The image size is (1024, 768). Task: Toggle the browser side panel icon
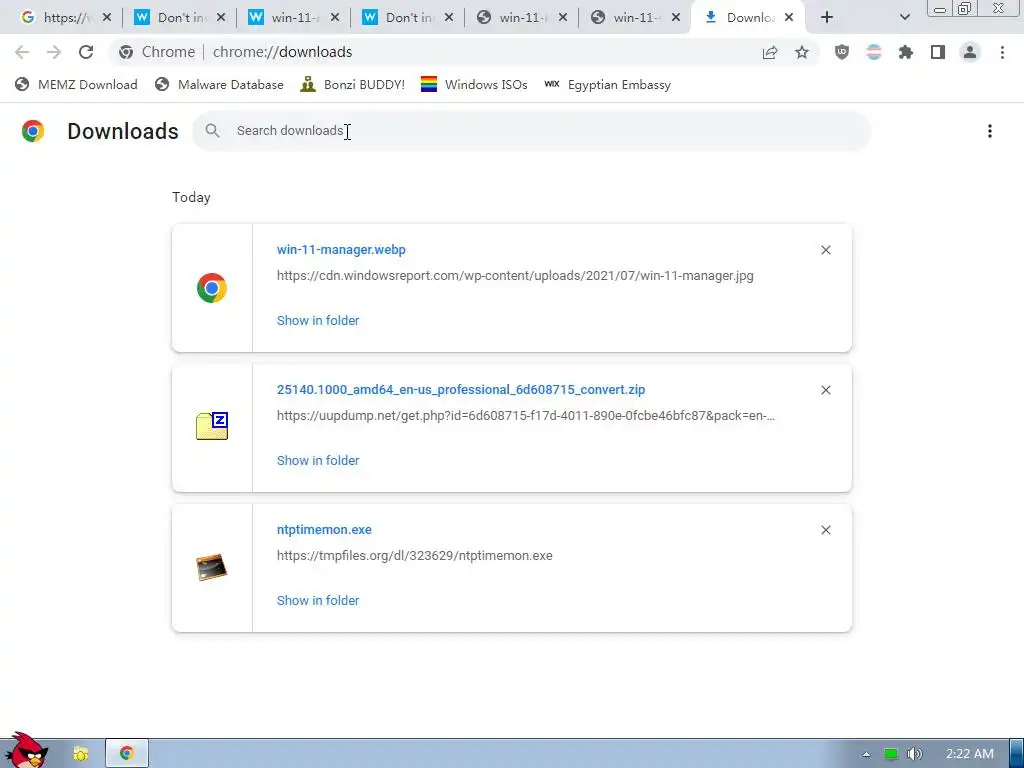938,52
